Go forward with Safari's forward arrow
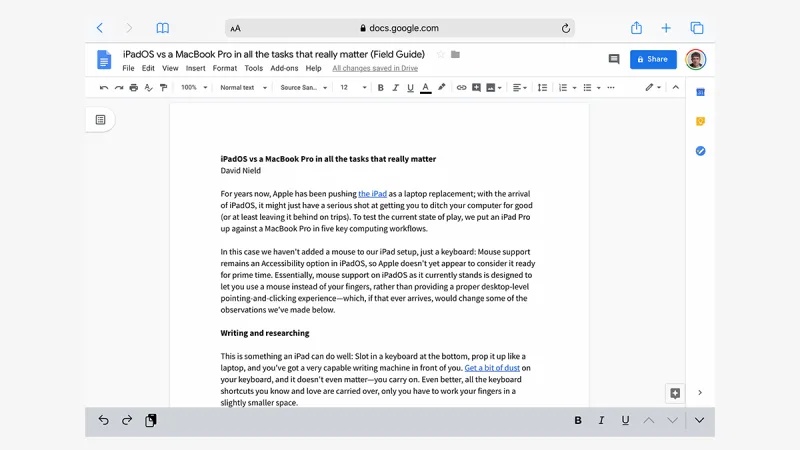 tap(129, 28)
